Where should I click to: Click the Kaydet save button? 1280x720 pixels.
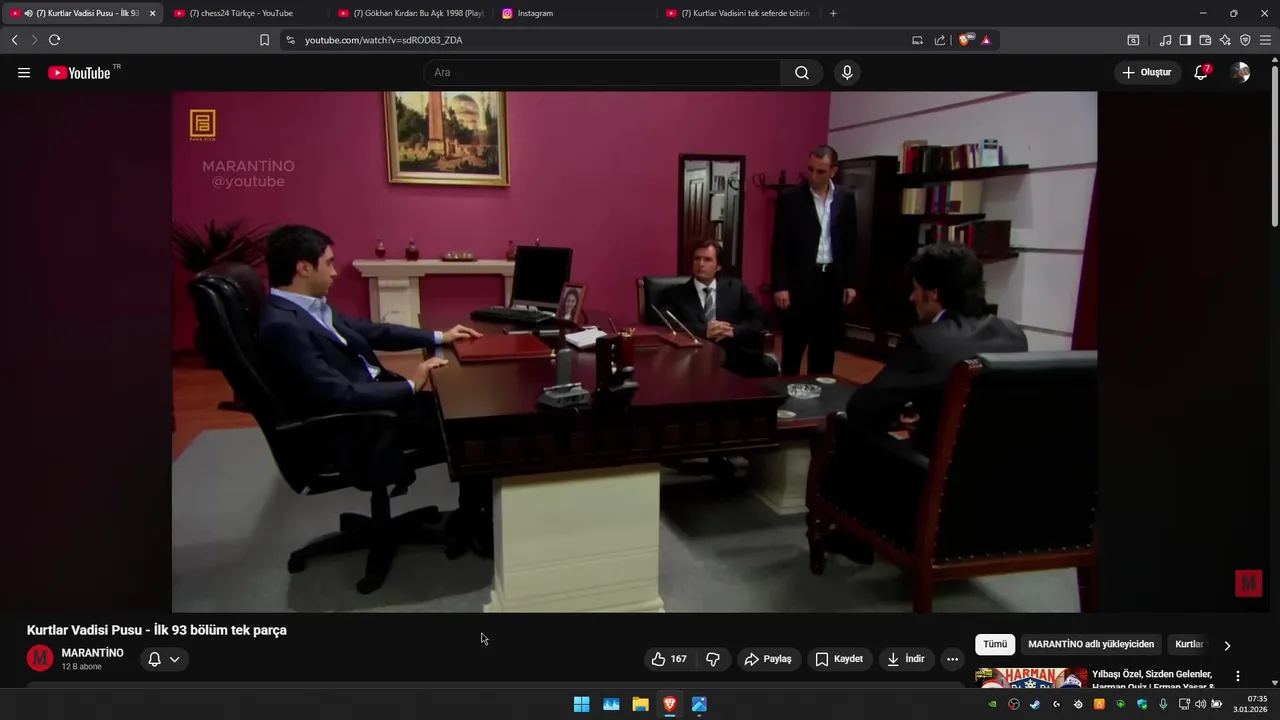click(x=839, y=659)
